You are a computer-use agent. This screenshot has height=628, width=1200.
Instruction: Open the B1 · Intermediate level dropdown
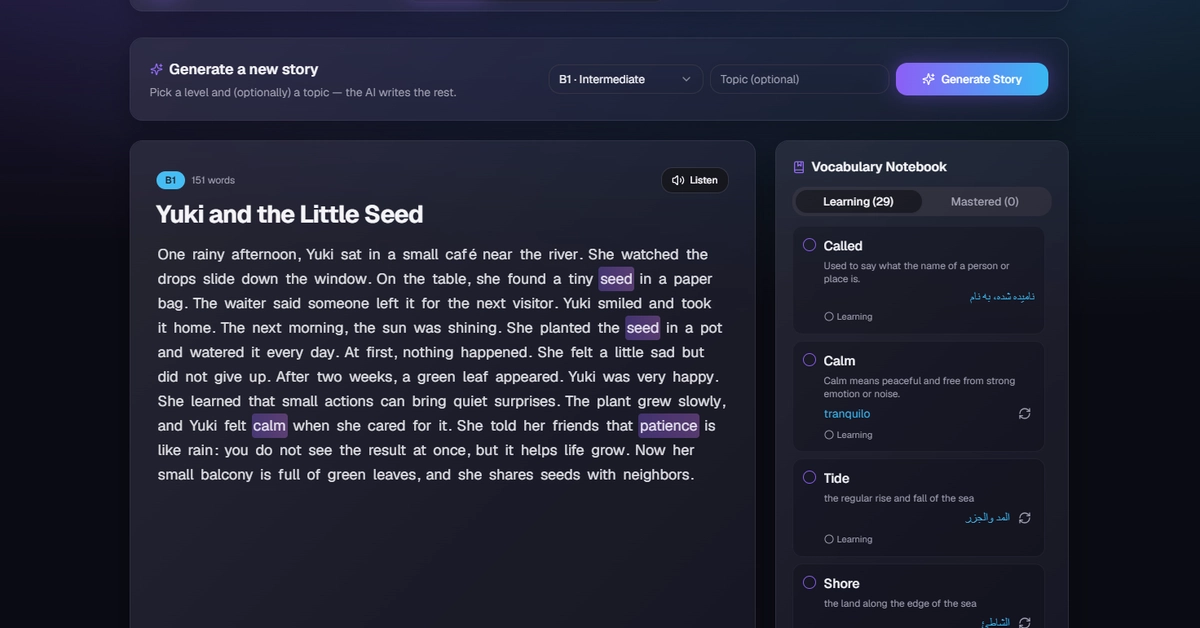click(x=626, y=79)
